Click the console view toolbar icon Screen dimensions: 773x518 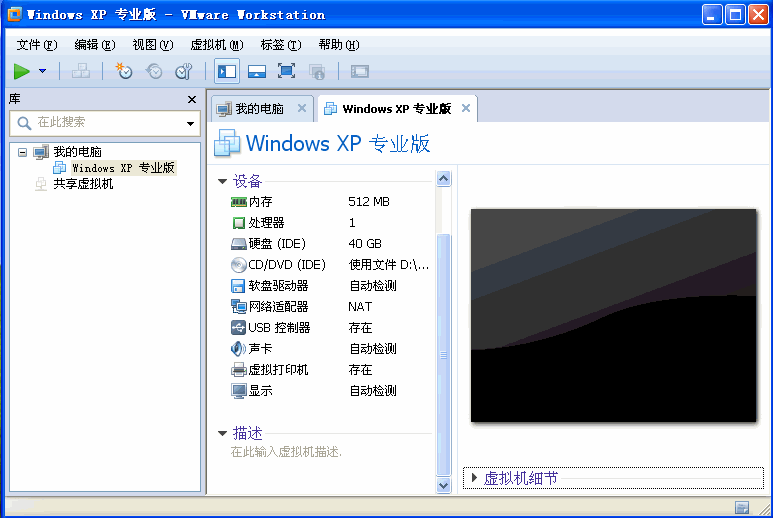(360, 71)
